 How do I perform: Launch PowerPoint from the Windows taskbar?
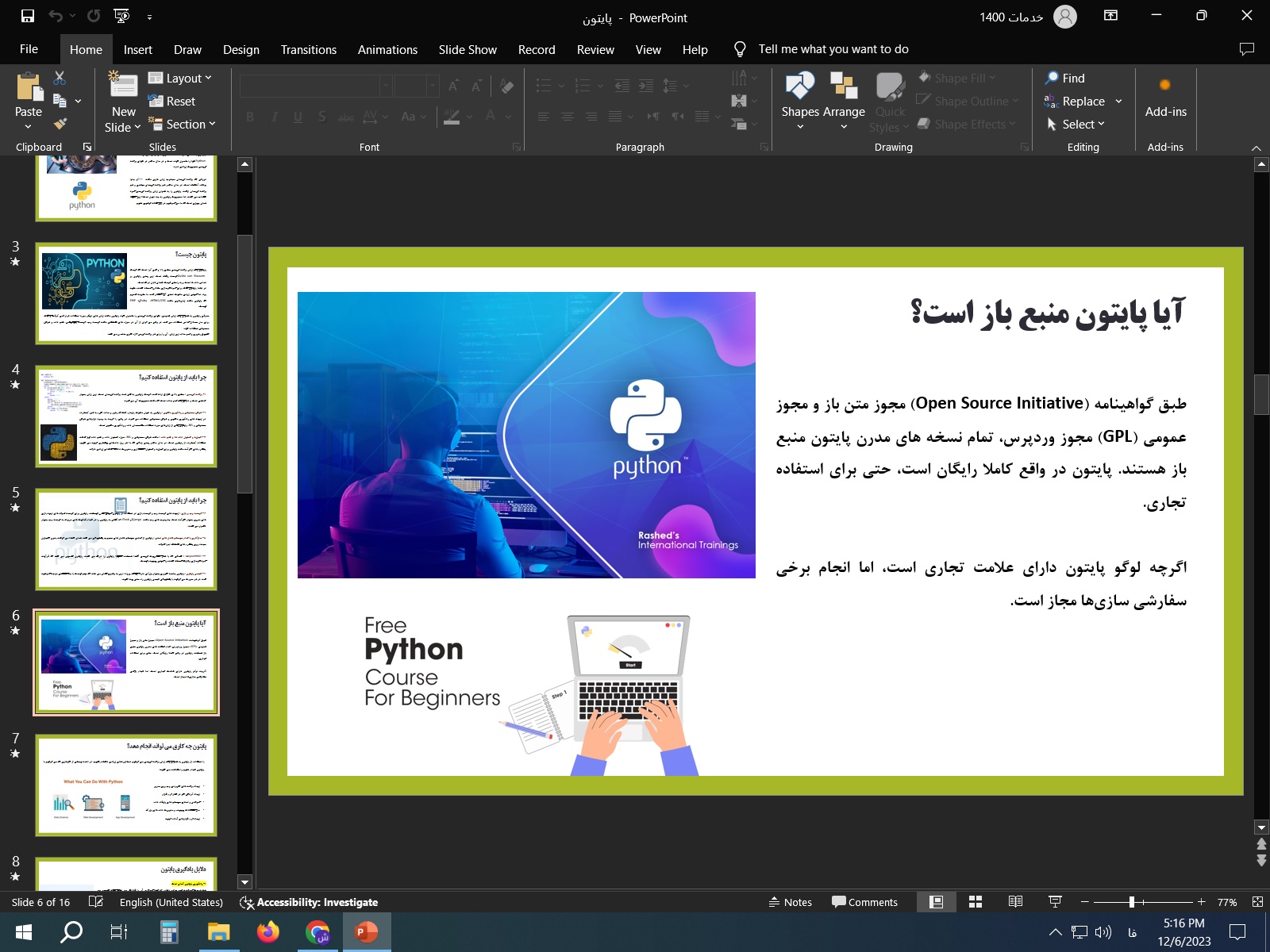(366, 932)
